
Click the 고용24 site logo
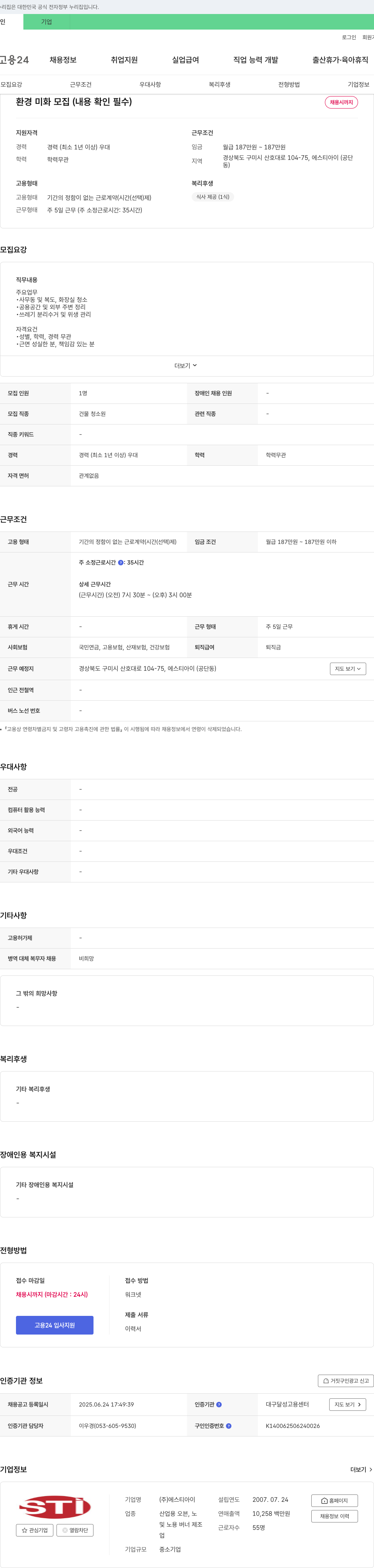coord(15,60)
